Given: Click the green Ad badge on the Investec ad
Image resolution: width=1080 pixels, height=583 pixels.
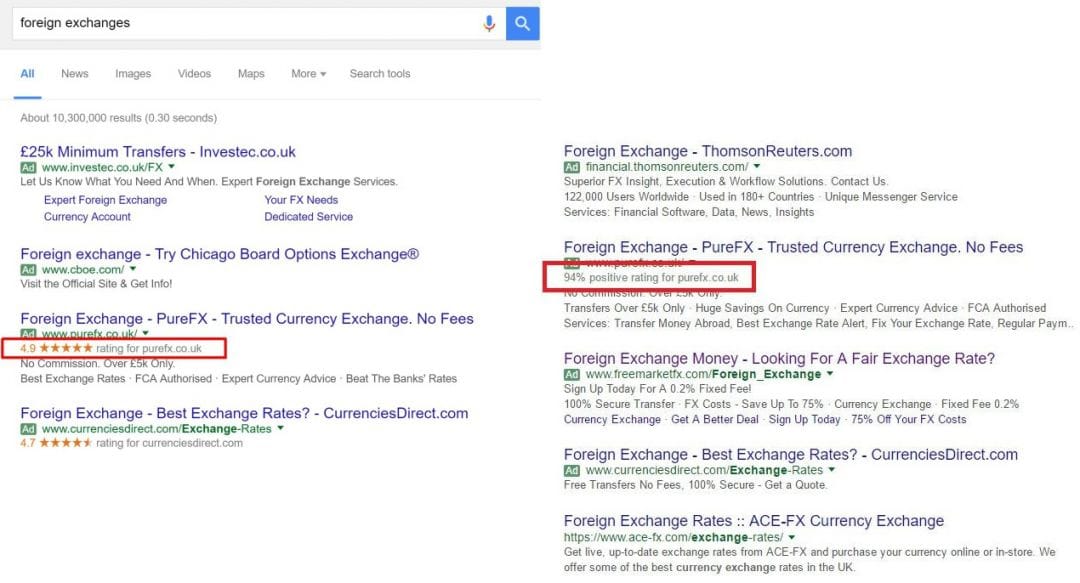Looking at the screenshot, I should pos(28,166).
